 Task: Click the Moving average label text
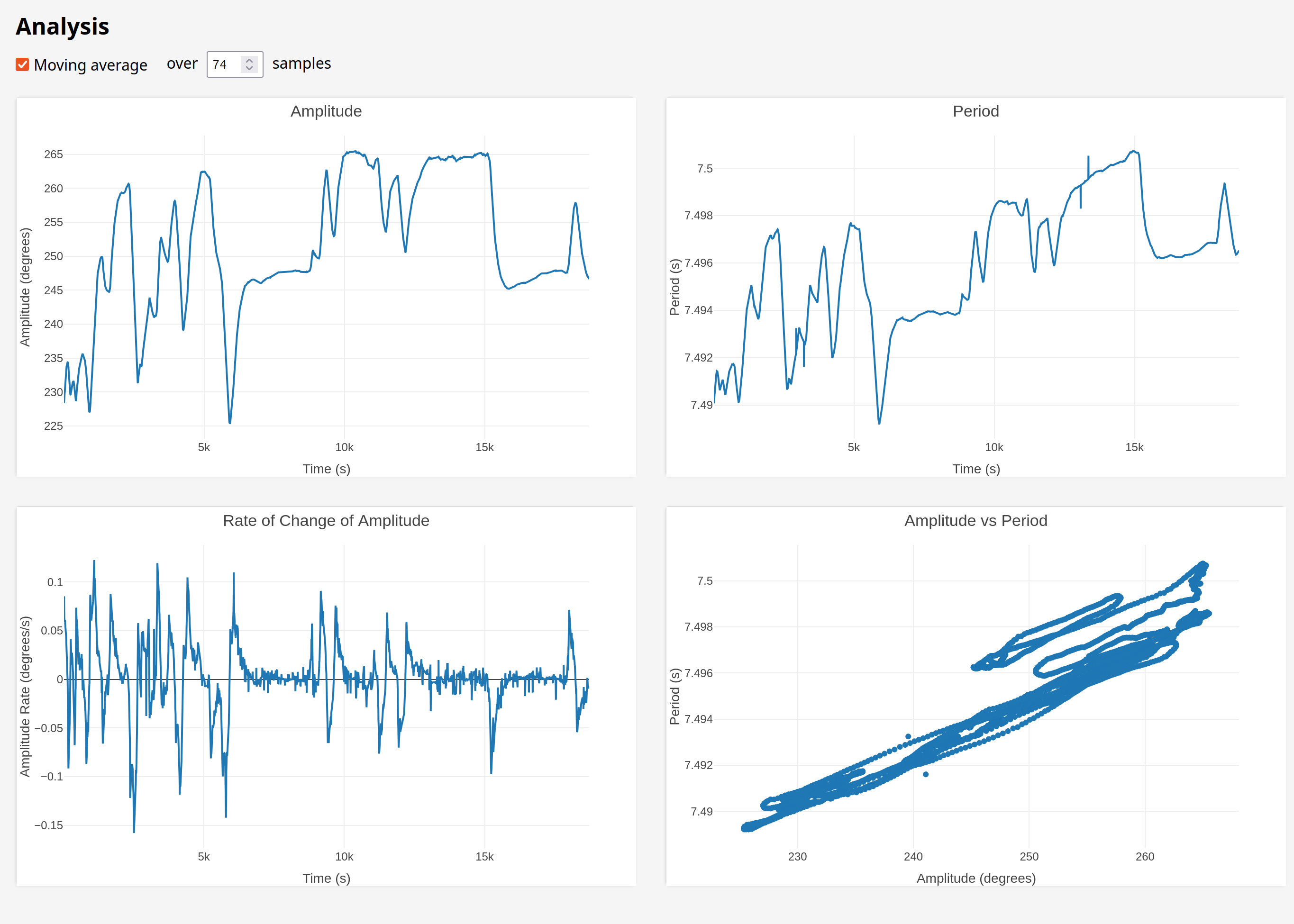[x=90, y=65]
